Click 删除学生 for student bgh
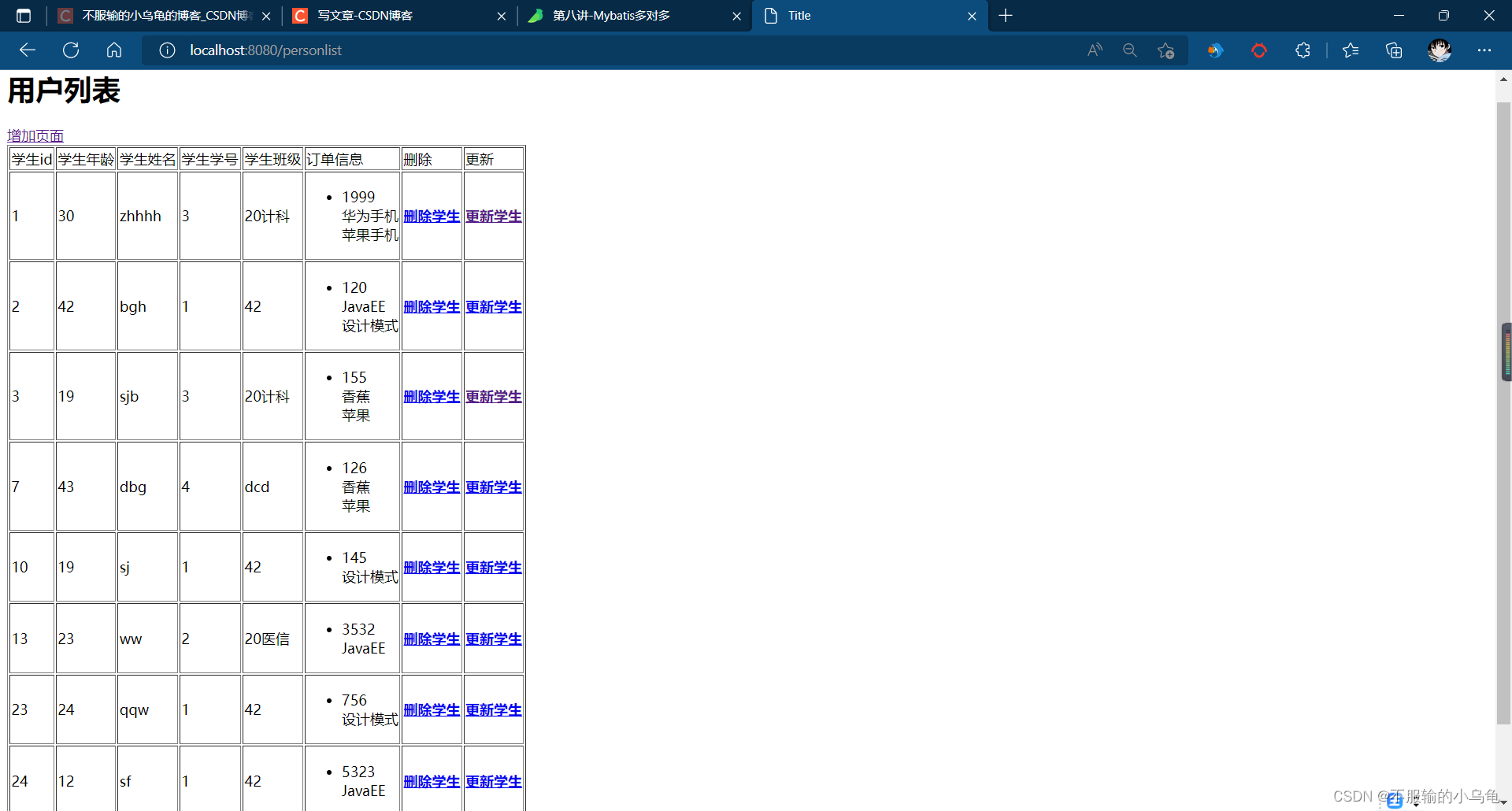The width and height of the screenshot is (1512, 811). (x=432, y=307)
